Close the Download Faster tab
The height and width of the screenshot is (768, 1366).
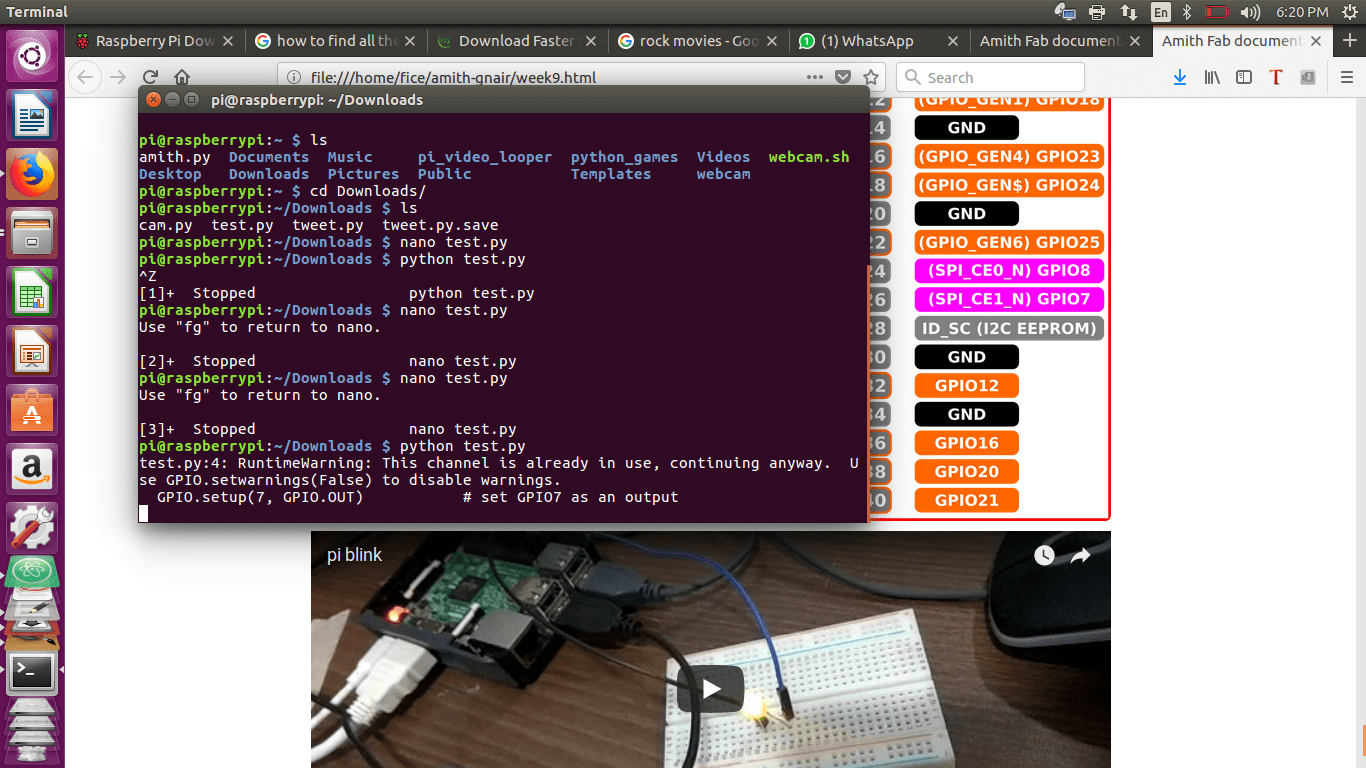click(590, 41)
